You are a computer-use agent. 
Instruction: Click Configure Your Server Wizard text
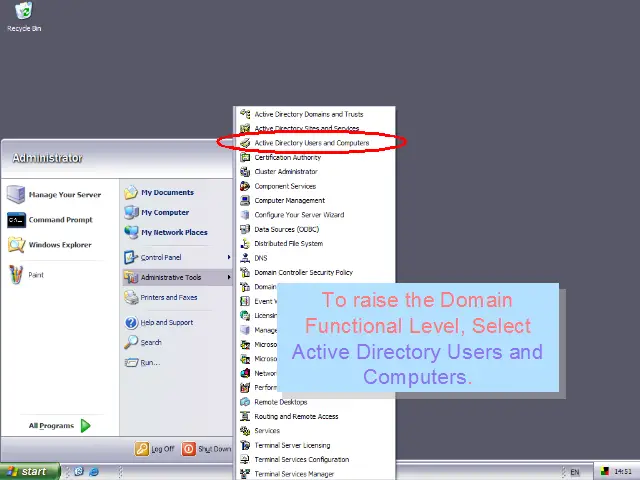coord(299,215)
